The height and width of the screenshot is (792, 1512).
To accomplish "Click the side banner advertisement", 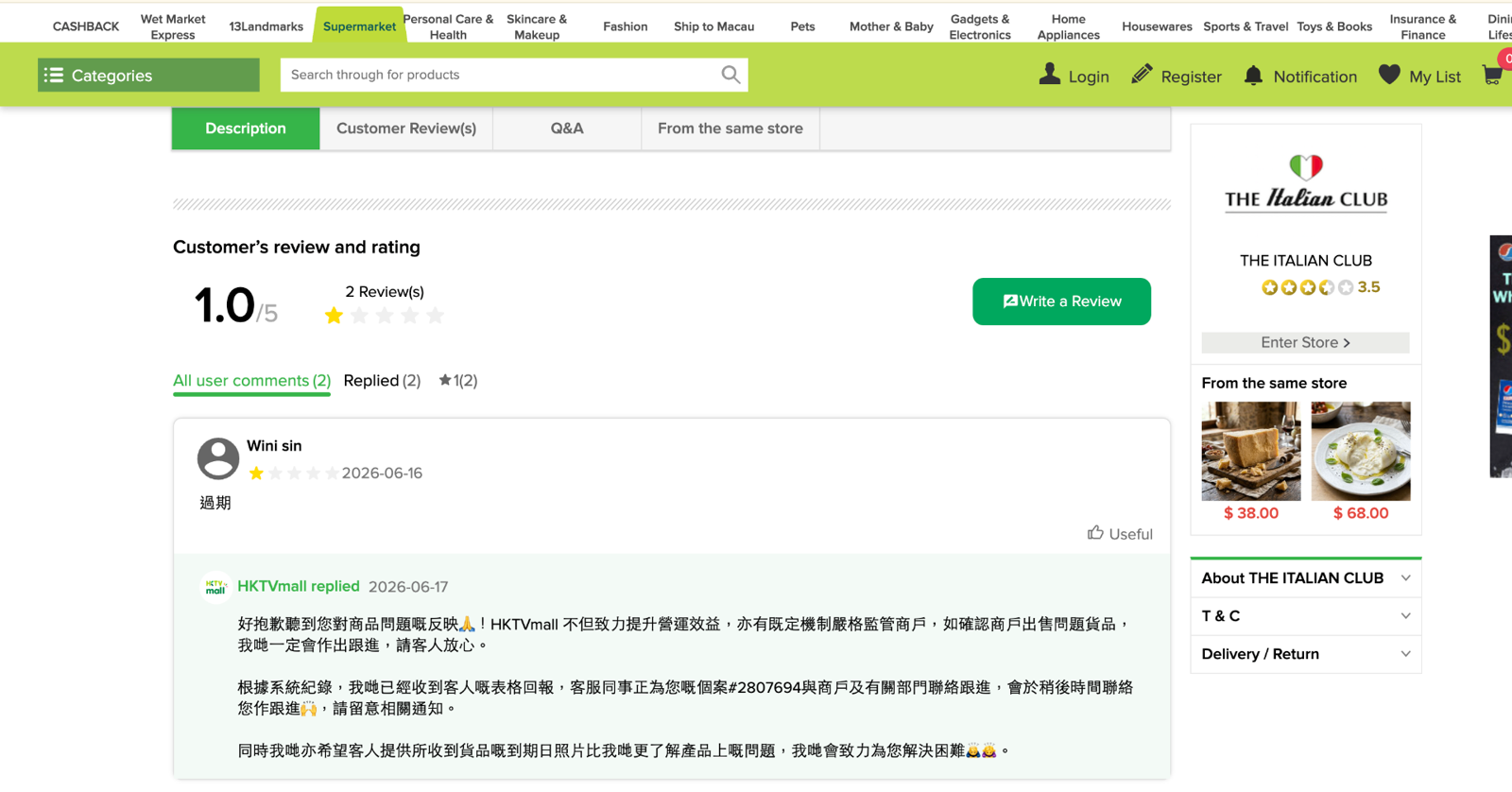I will click(x=1501, y=356).
